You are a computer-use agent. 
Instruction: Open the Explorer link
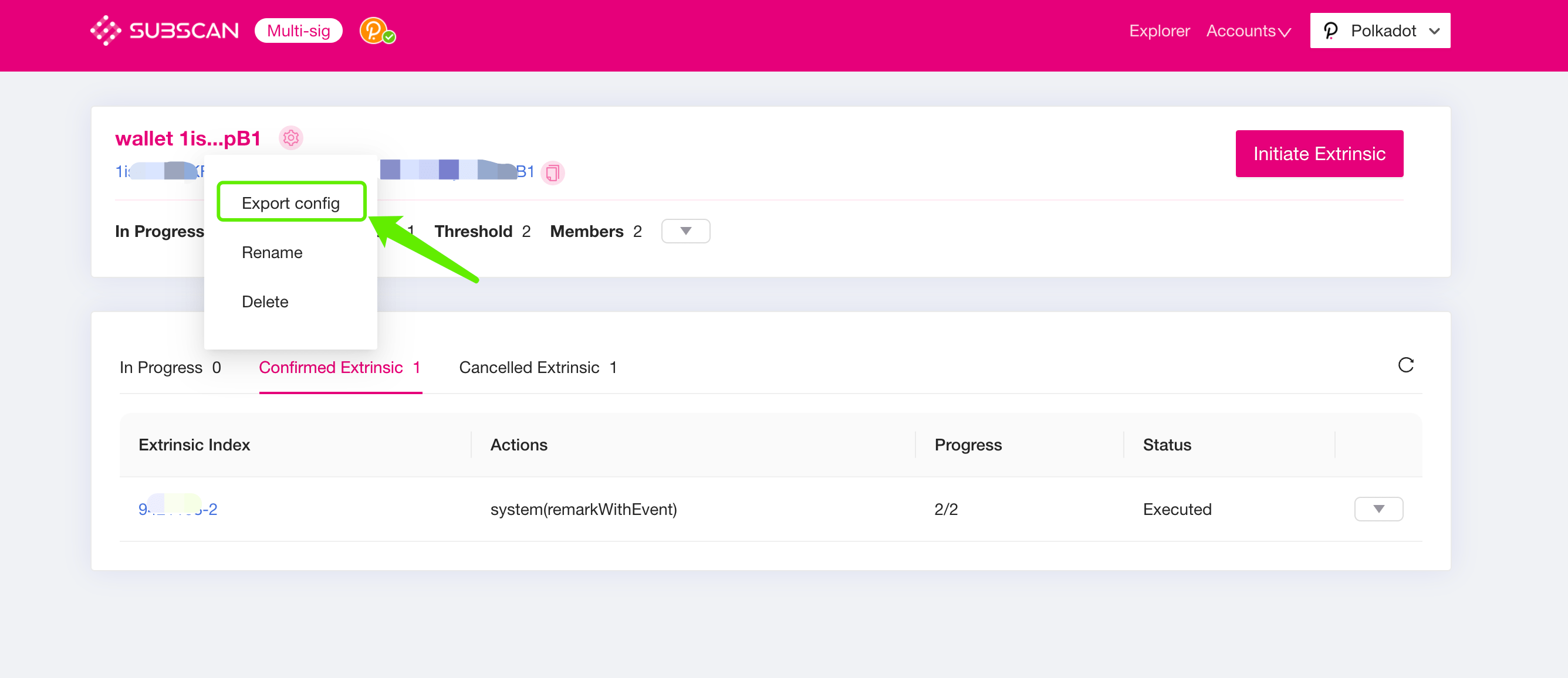click(1159, 30)
